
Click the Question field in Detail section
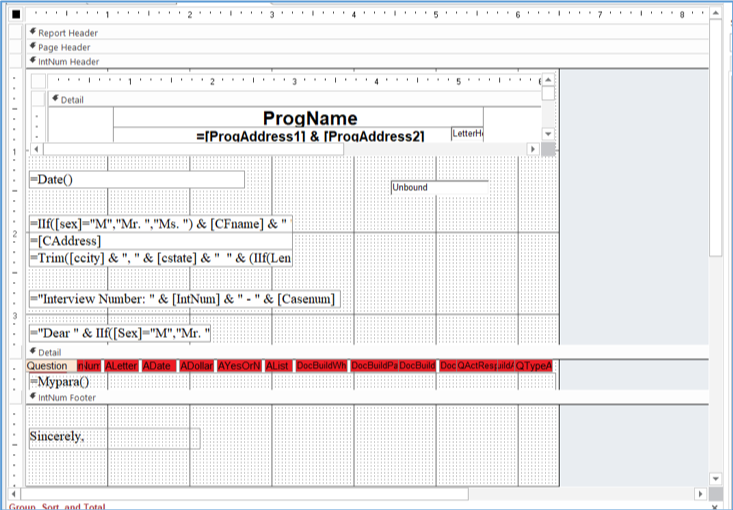(48, 367)
